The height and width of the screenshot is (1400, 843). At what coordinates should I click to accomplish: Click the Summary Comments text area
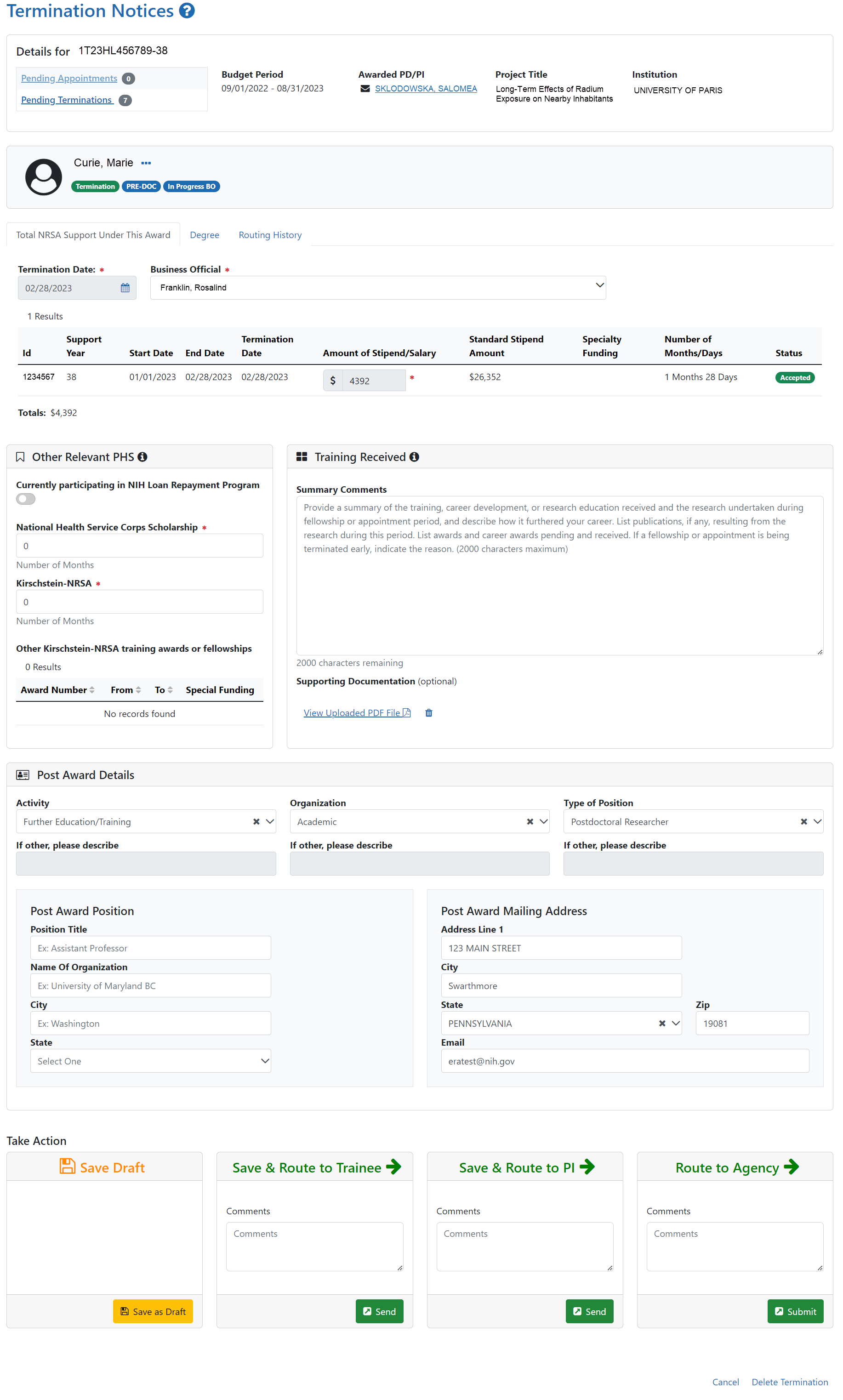[x=559, y=575]
